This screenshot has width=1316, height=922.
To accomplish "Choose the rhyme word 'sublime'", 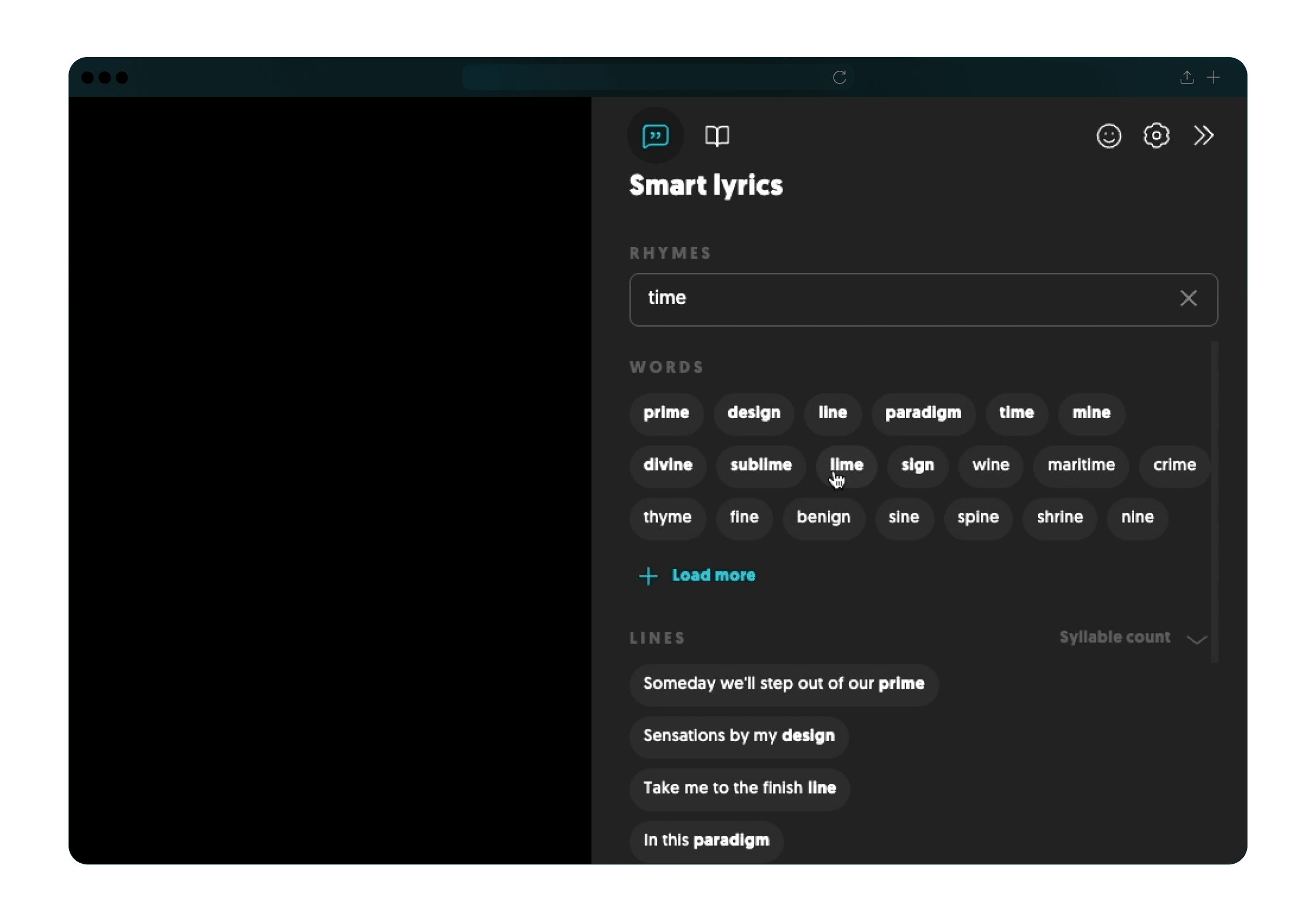I will click(760, 465).
